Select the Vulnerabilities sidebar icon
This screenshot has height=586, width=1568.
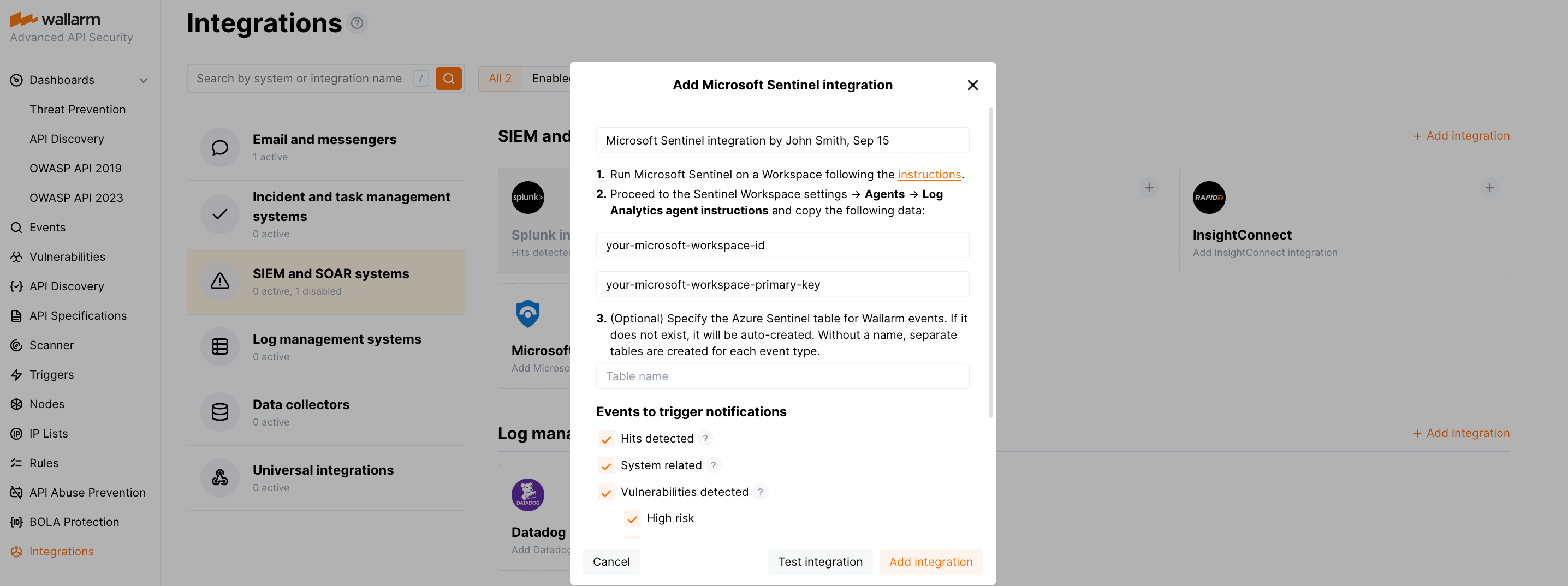pos(16,256)
